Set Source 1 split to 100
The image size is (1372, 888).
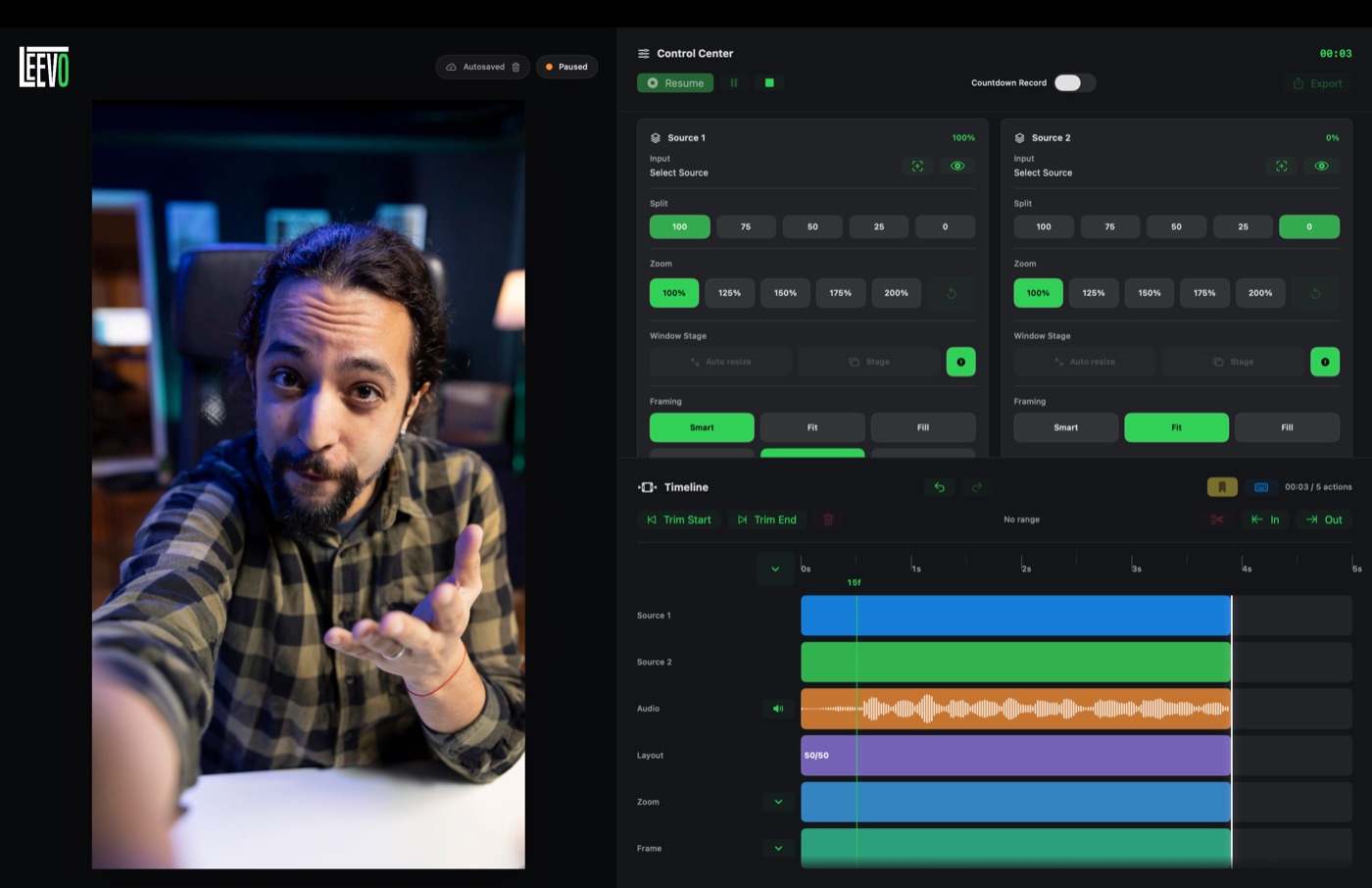pyautogui.click(x=679, y=226)
